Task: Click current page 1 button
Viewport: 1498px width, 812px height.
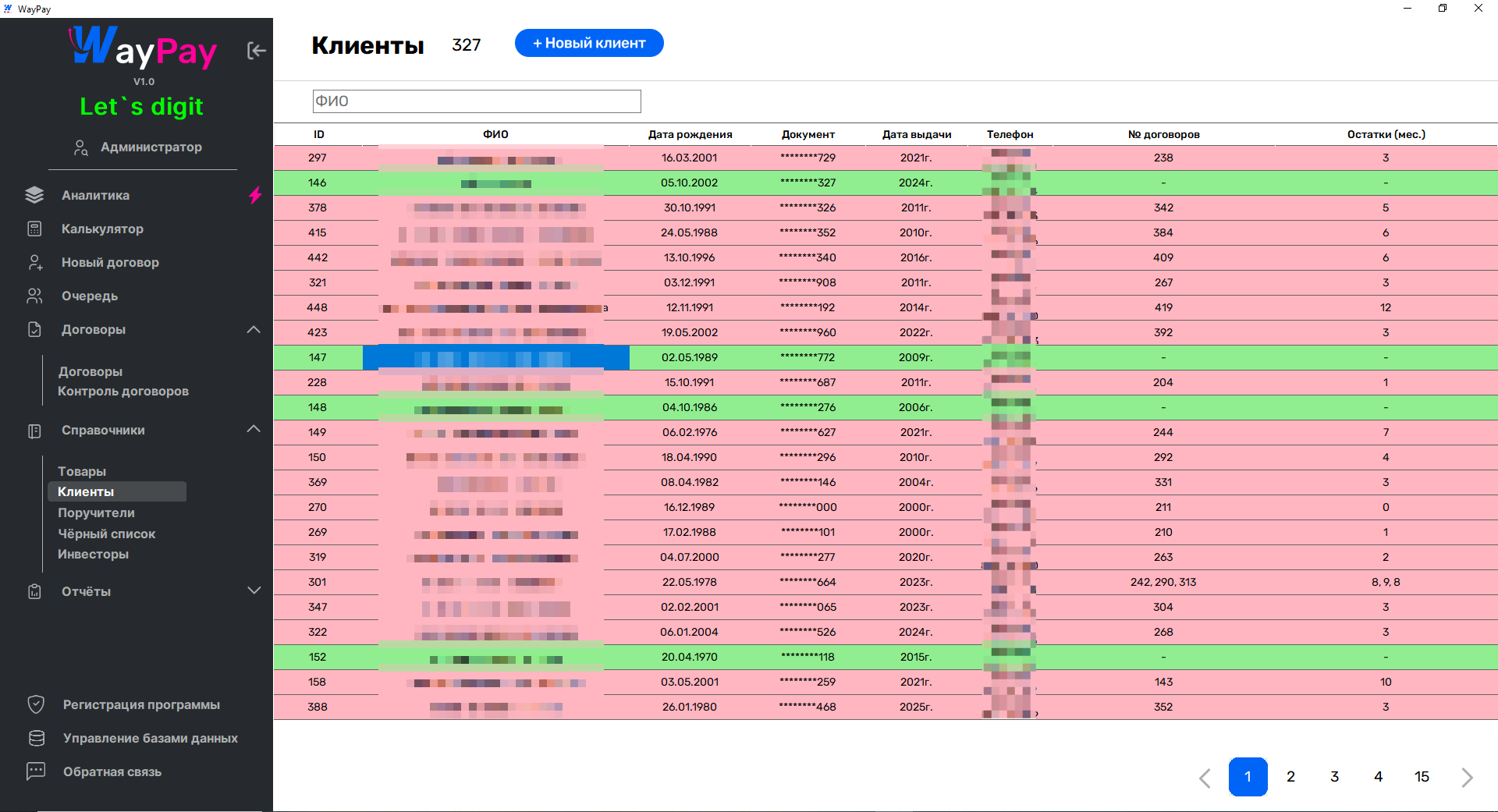Action: 1248,777
